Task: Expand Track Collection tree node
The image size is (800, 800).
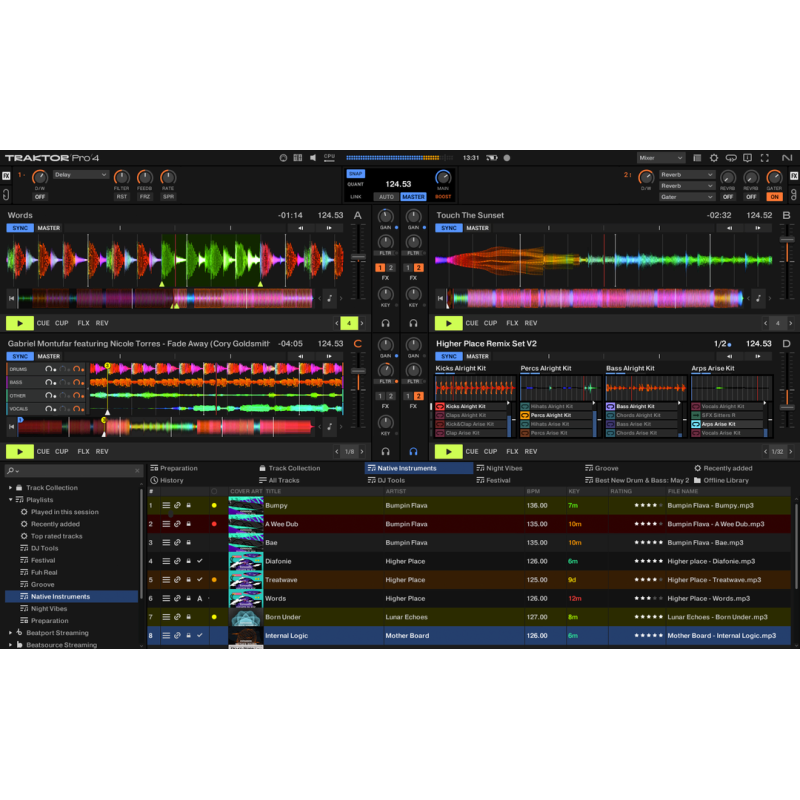Action: (10, 488)
